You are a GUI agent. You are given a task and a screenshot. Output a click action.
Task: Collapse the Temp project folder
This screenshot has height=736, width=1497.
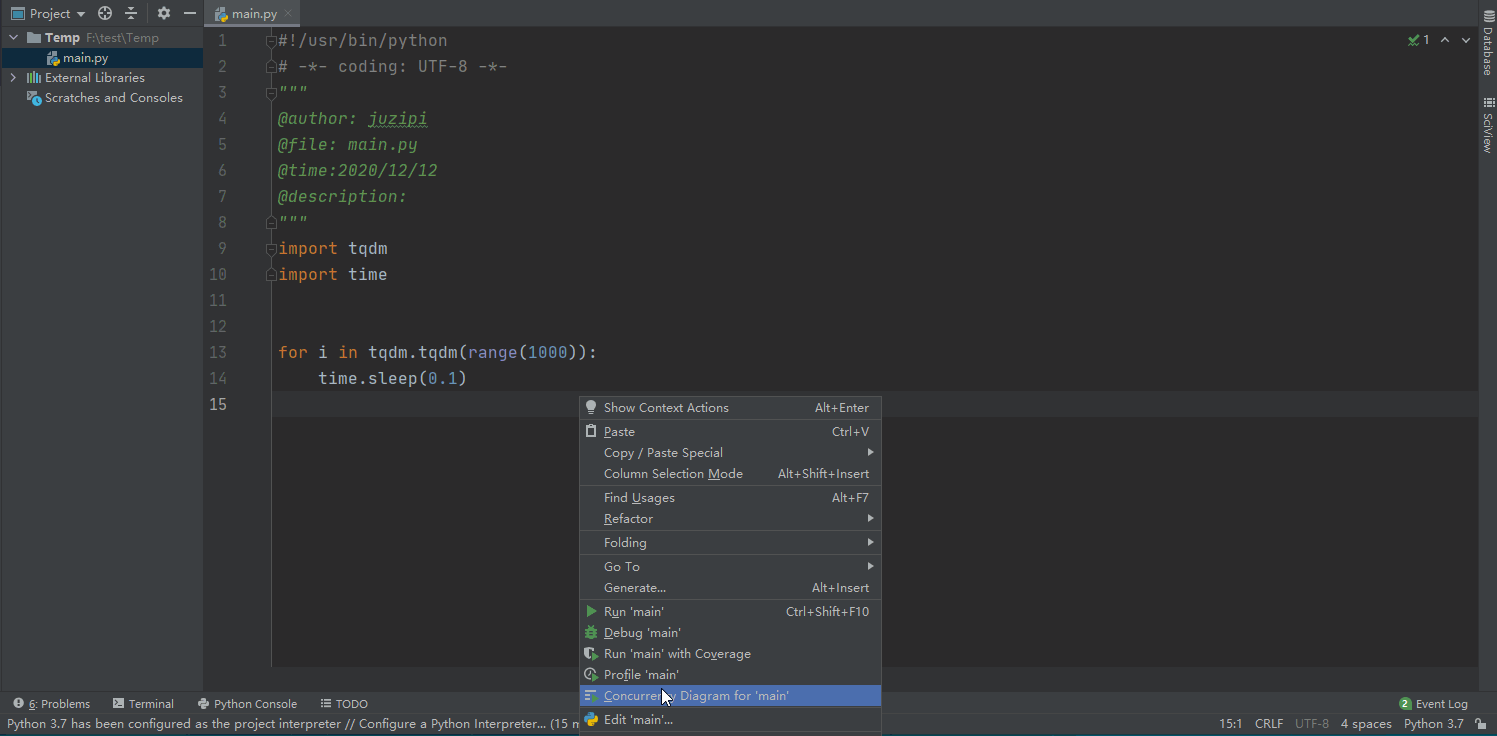(14, 38)
